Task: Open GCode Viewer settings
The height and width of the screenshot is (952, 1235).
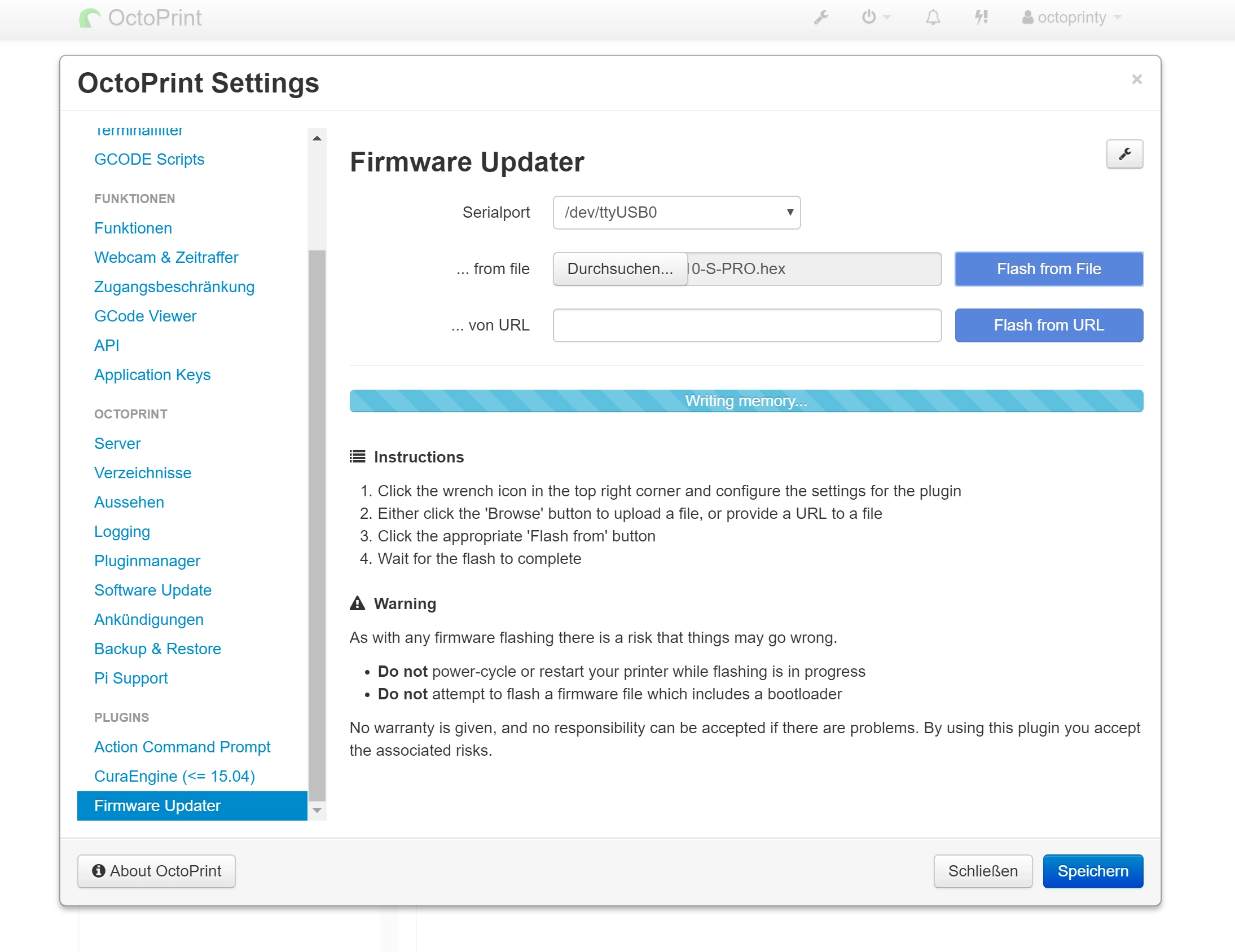Action: [146, 316]
